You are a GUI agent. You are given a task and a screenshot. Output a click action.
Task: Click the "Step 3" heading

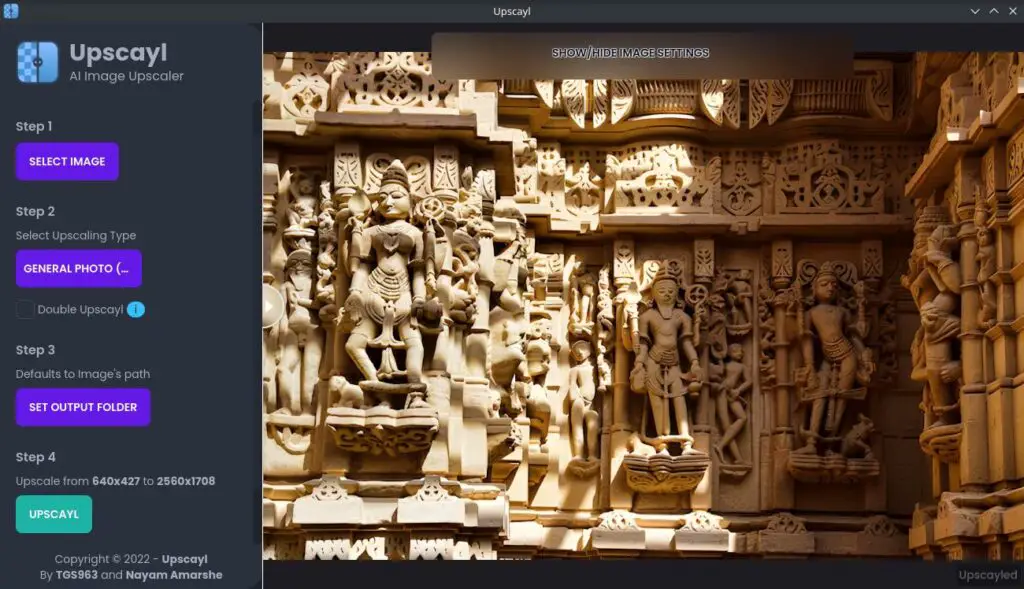pos(35,349)
